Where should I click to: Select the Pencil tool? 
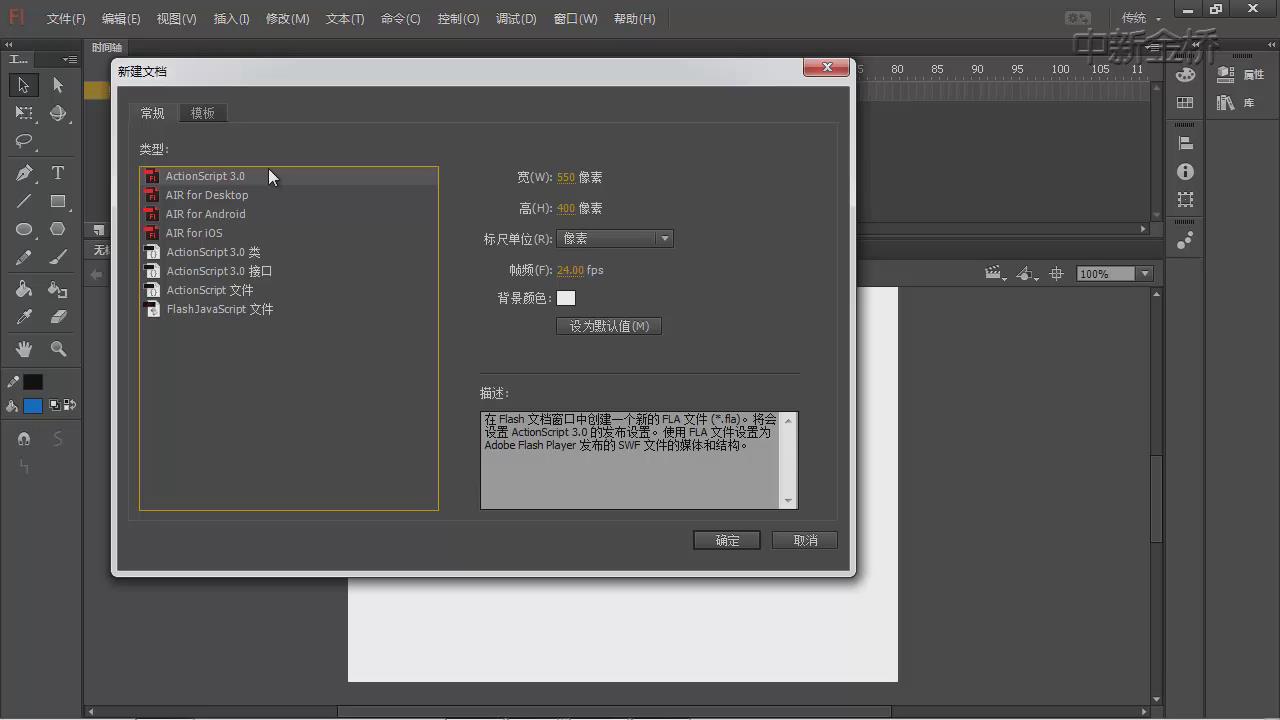point(24,257)
